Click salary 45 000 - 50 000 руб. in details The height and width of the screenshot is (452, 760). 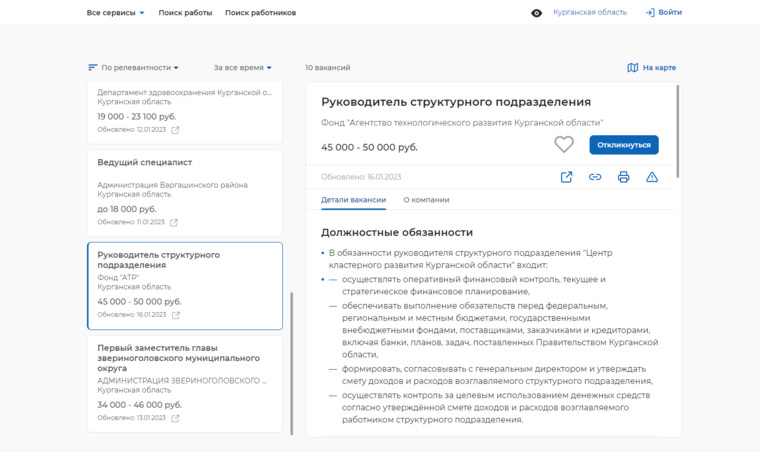369,147
